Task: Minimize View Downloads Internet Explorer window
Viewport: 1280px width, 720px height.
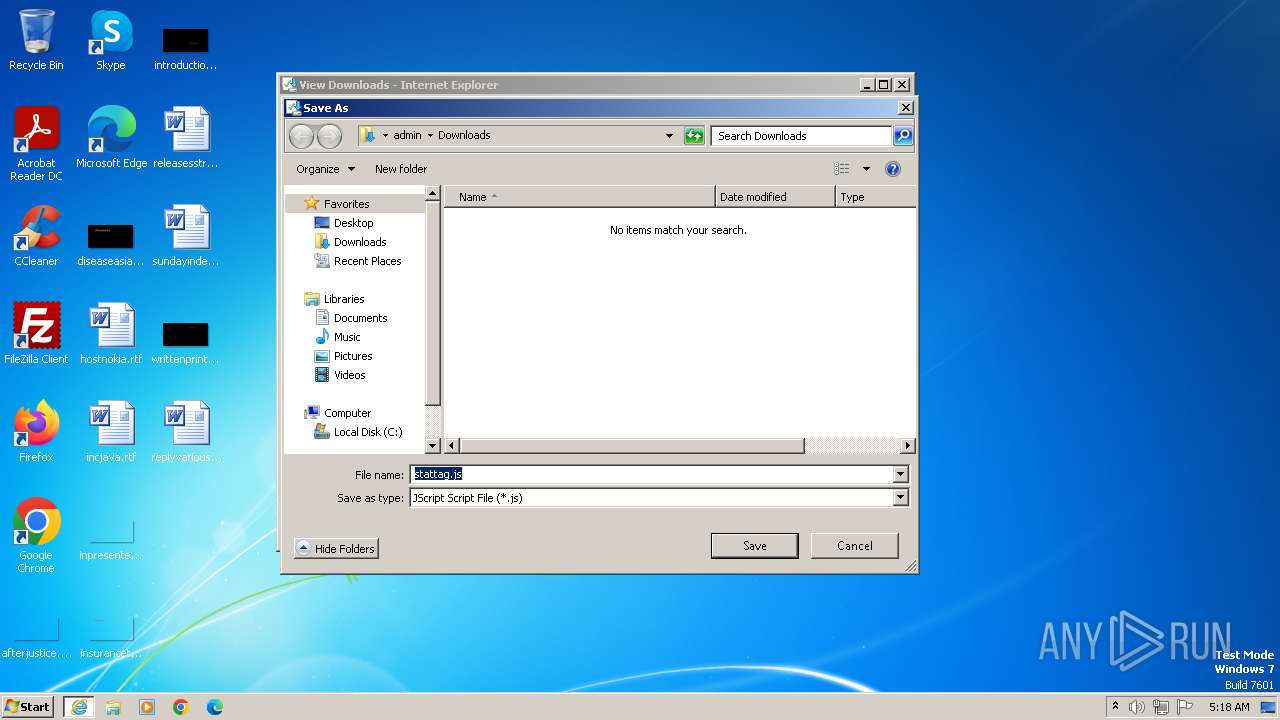Action: coord(867,85)
